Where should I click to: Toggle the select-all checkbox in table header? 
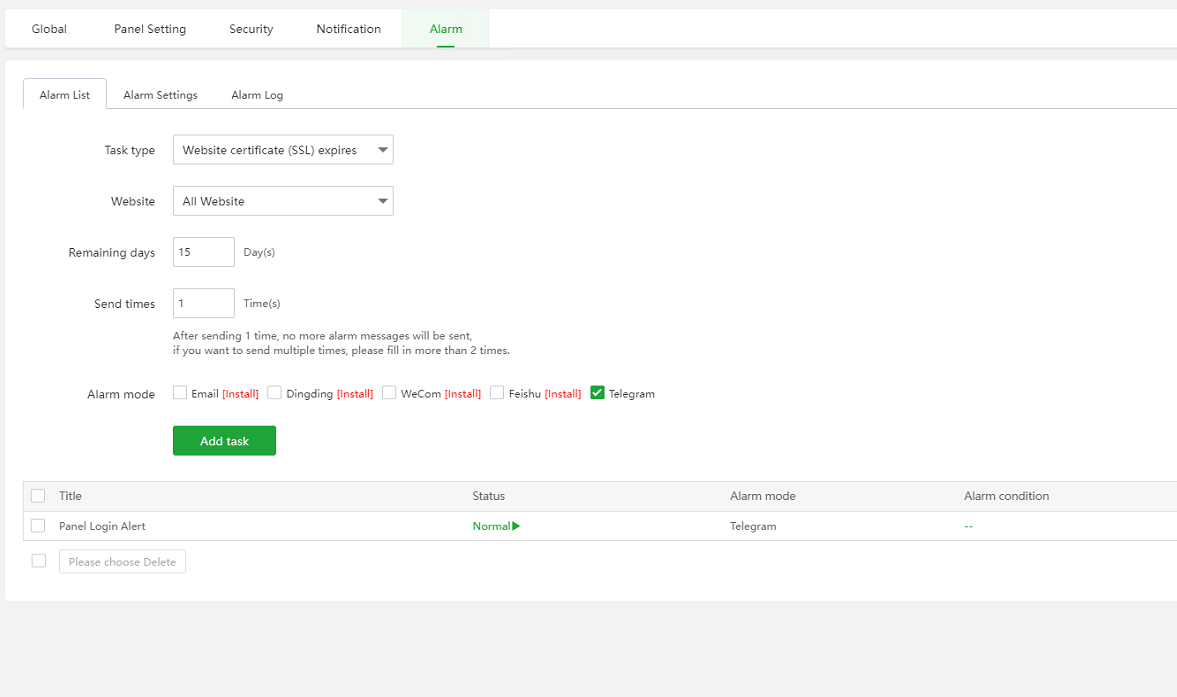(38, 496)
